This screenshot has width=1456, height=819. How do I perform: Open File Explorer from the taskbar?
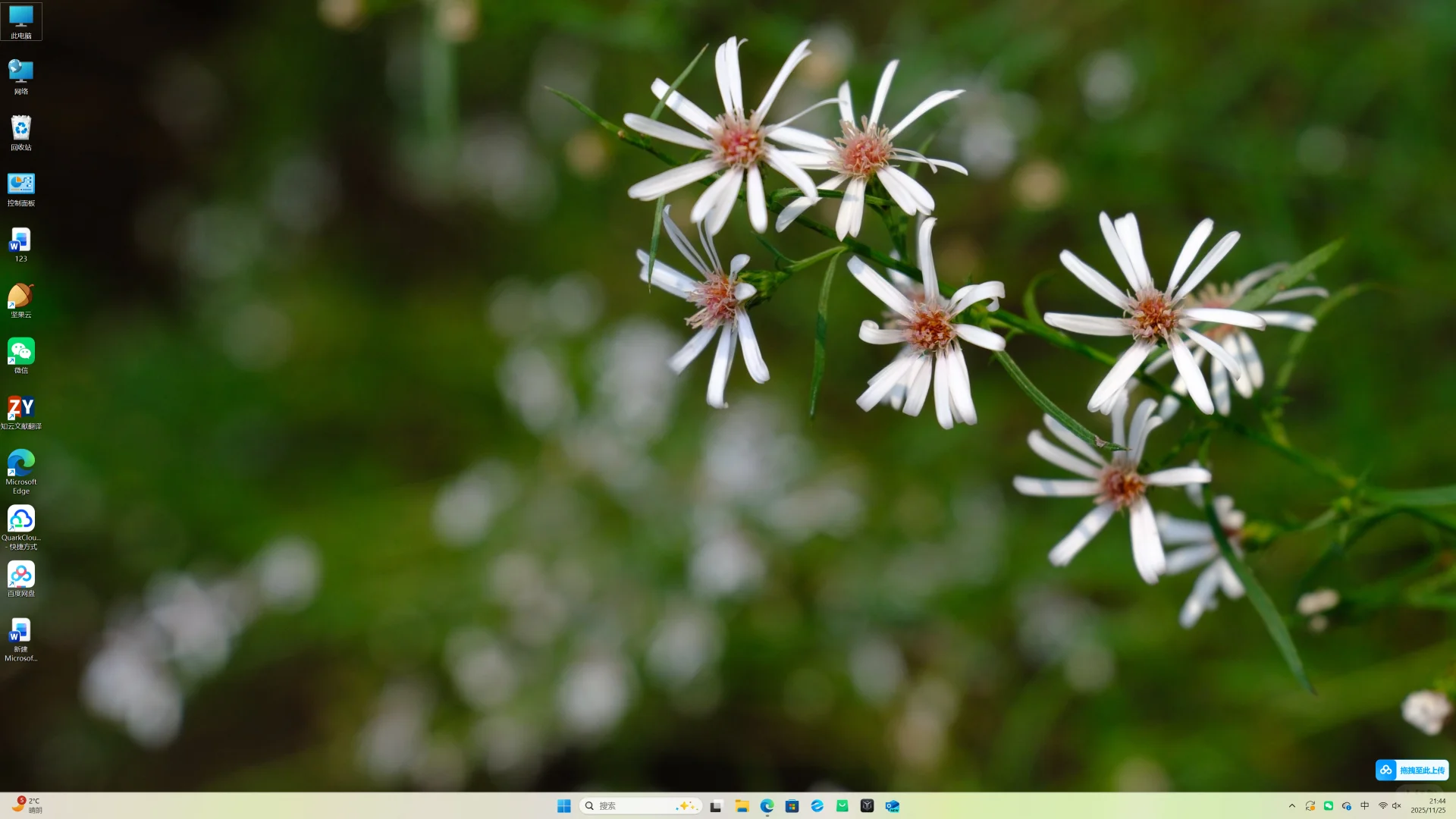(742, 806)
